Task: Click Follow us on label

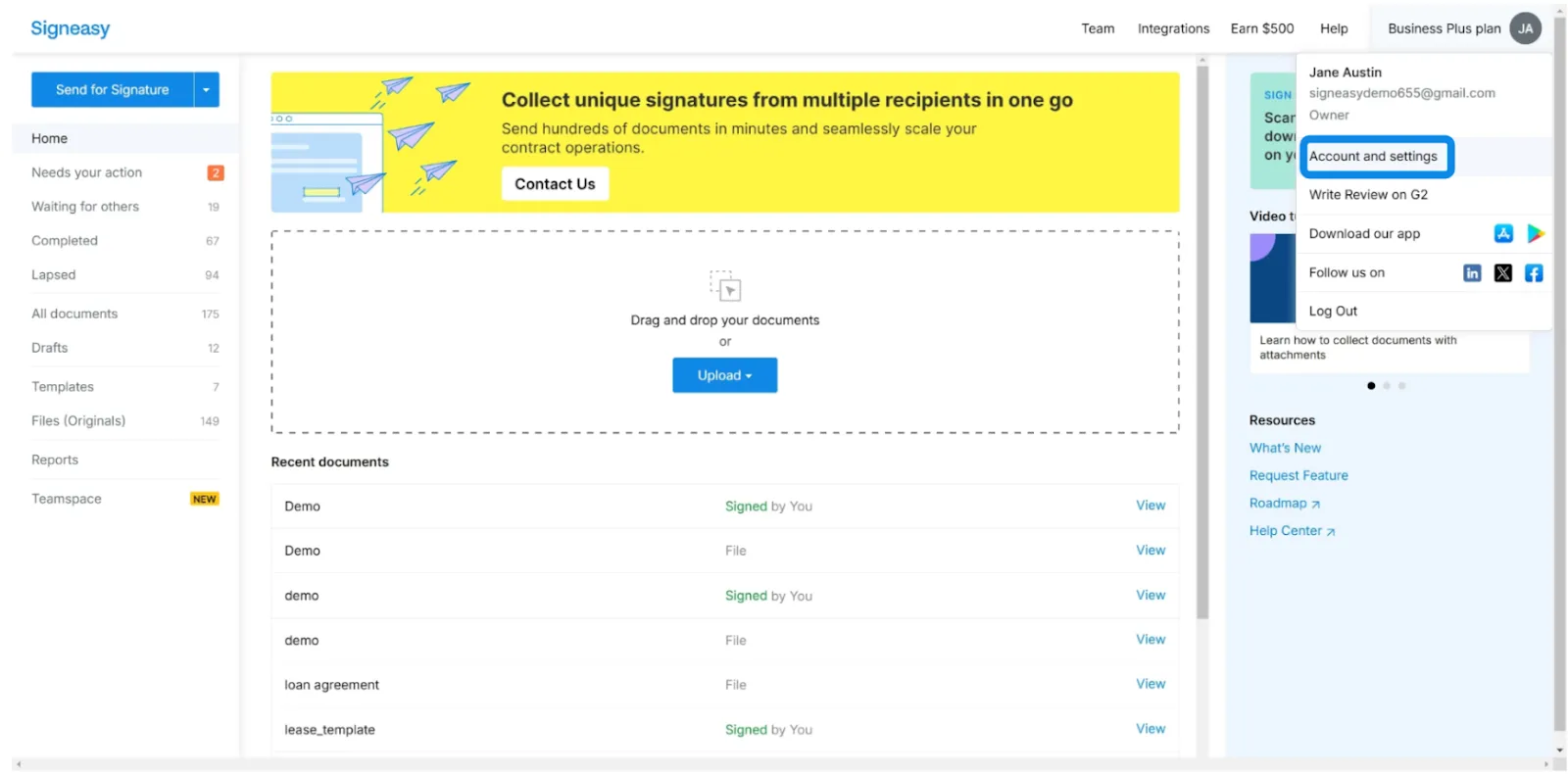Action: 1347,273
